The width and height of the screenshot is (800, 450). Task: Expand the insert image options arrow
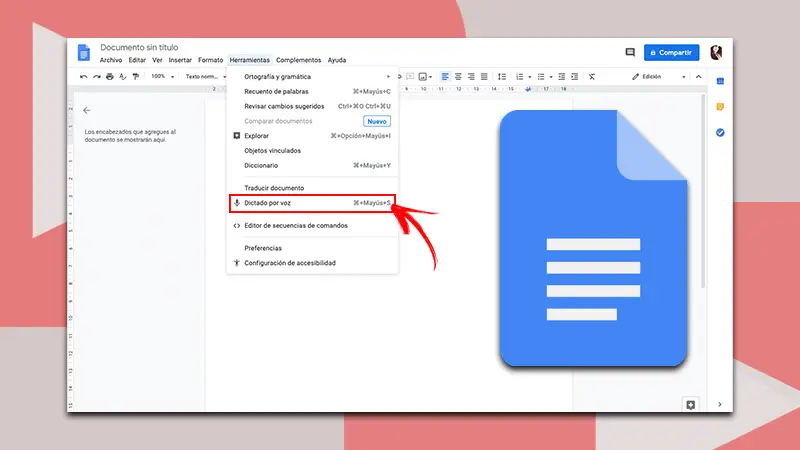coord(431,77)
